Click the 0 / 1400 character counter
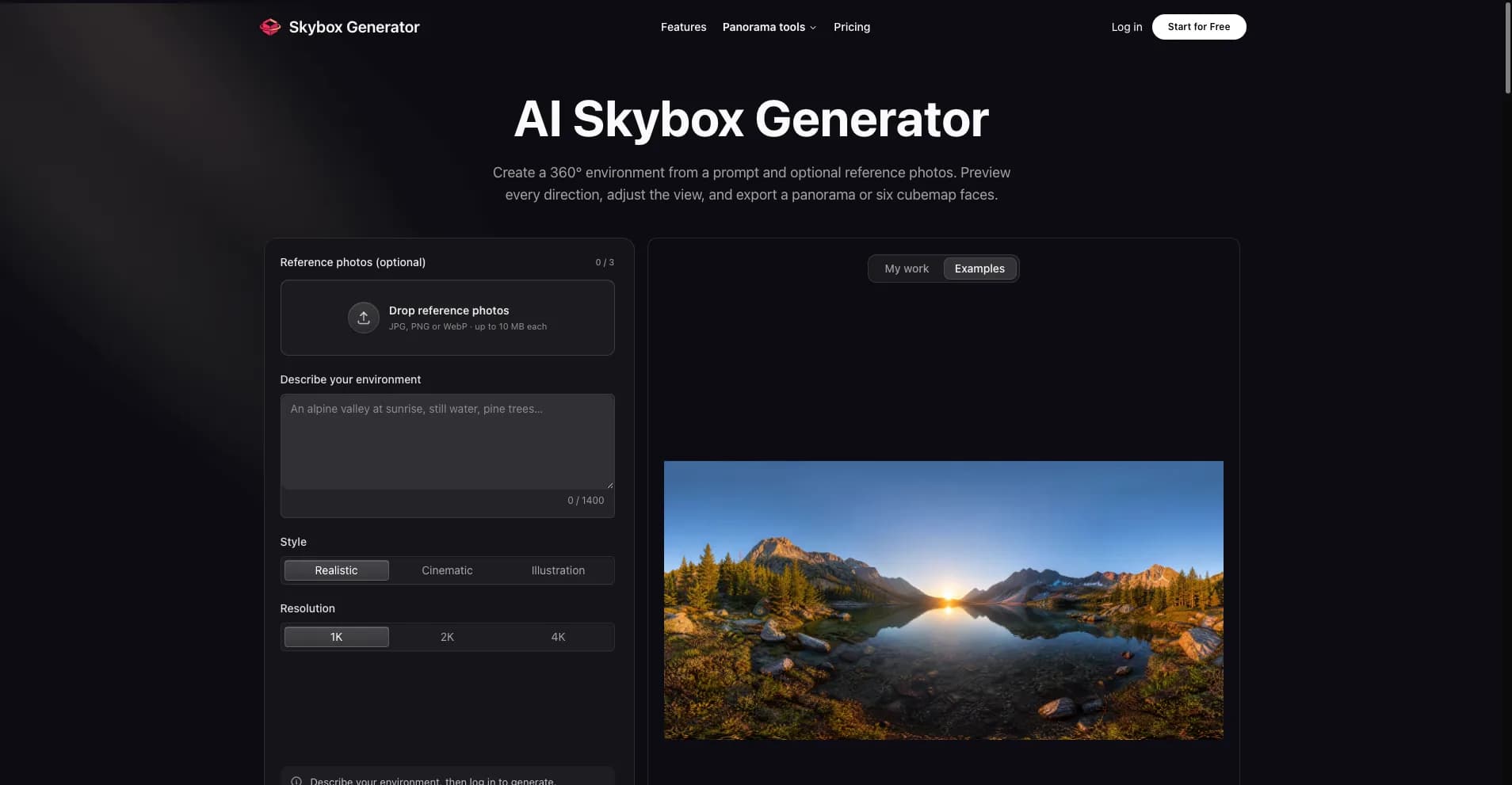 [x=586, y=501]
